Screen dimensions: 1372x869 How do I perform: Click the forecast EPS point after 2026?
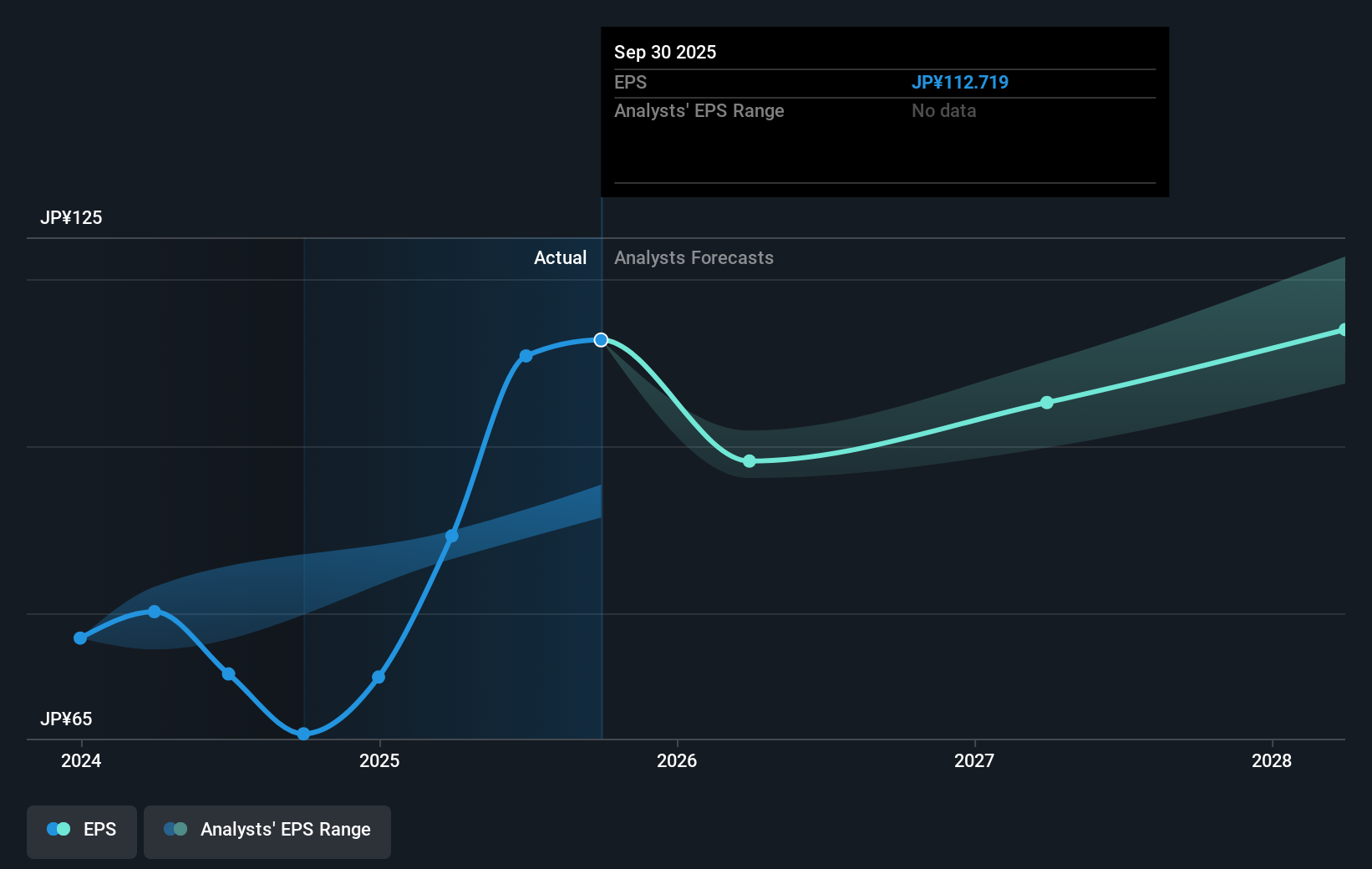[x=750, y=461]
